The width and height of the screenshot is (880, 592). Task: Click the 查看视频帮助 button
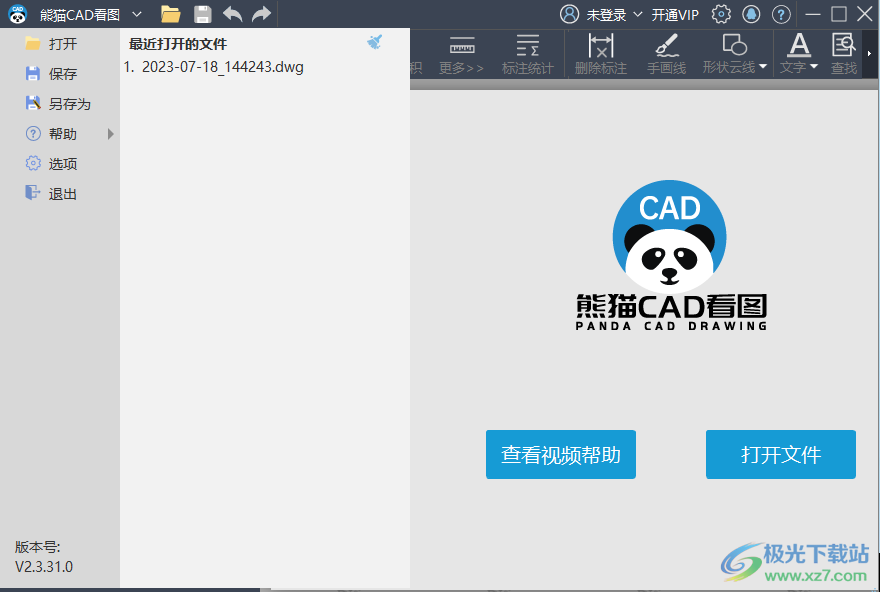tap(561, 455)
